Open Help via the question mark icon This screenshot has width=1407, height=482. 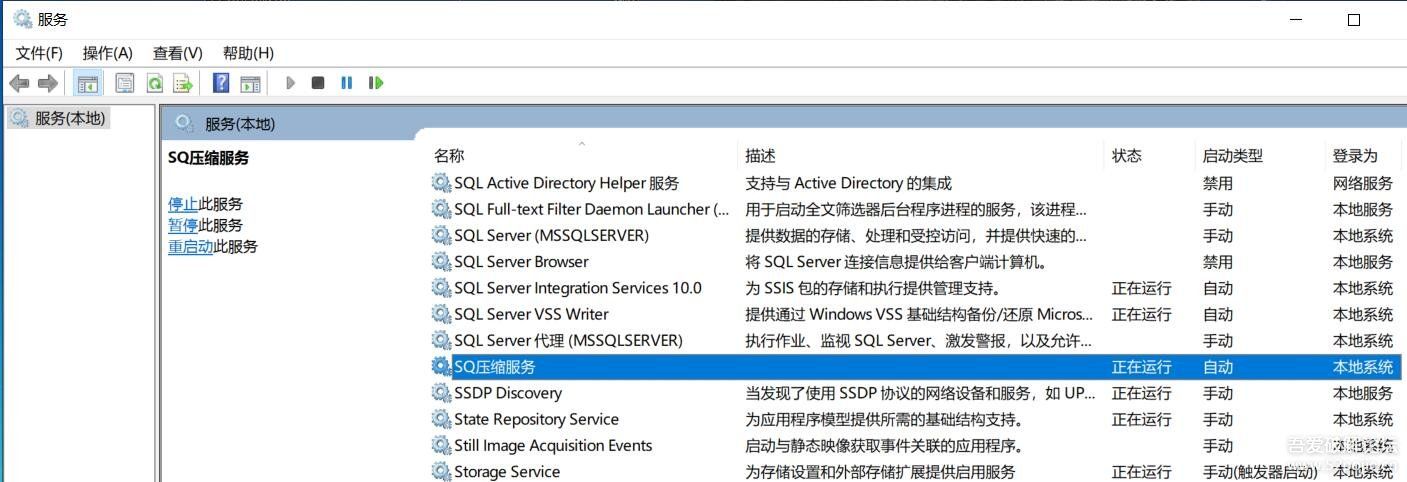(x=222, y=83)
